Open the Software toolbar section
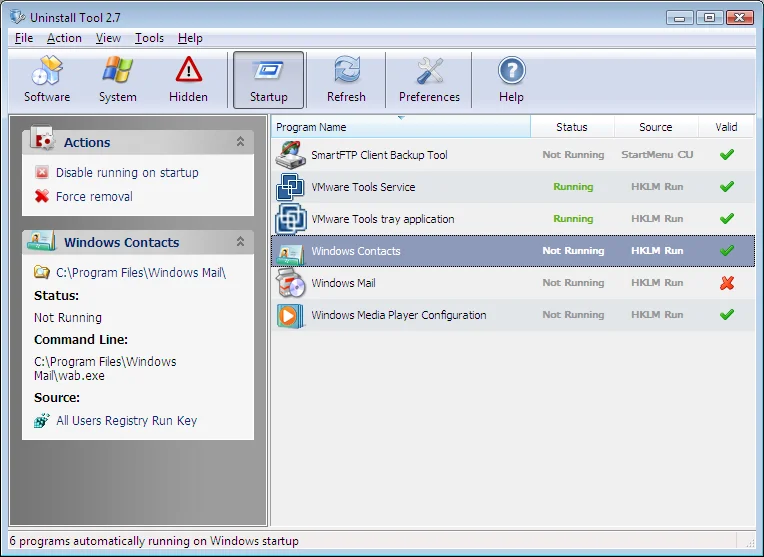This screenshot has width=764, height=557. (47, 80)
